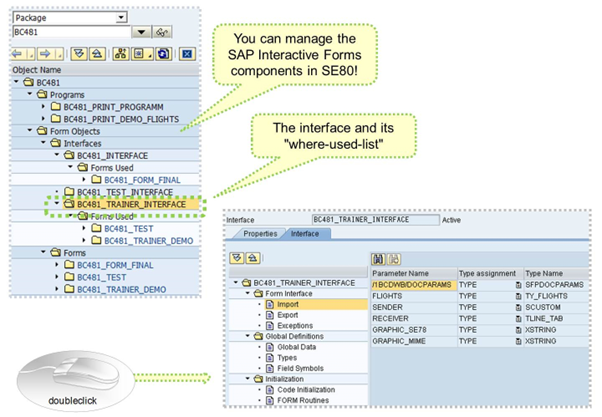Click the object hierarchy display icon
Viewport: 602px width, 417px height.
[x=124, y=52]
